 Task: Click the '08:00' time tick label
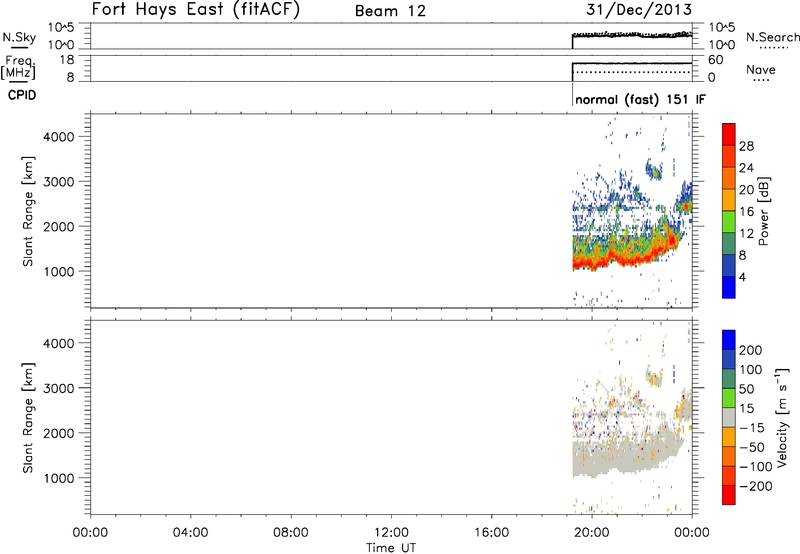(291, 533)
